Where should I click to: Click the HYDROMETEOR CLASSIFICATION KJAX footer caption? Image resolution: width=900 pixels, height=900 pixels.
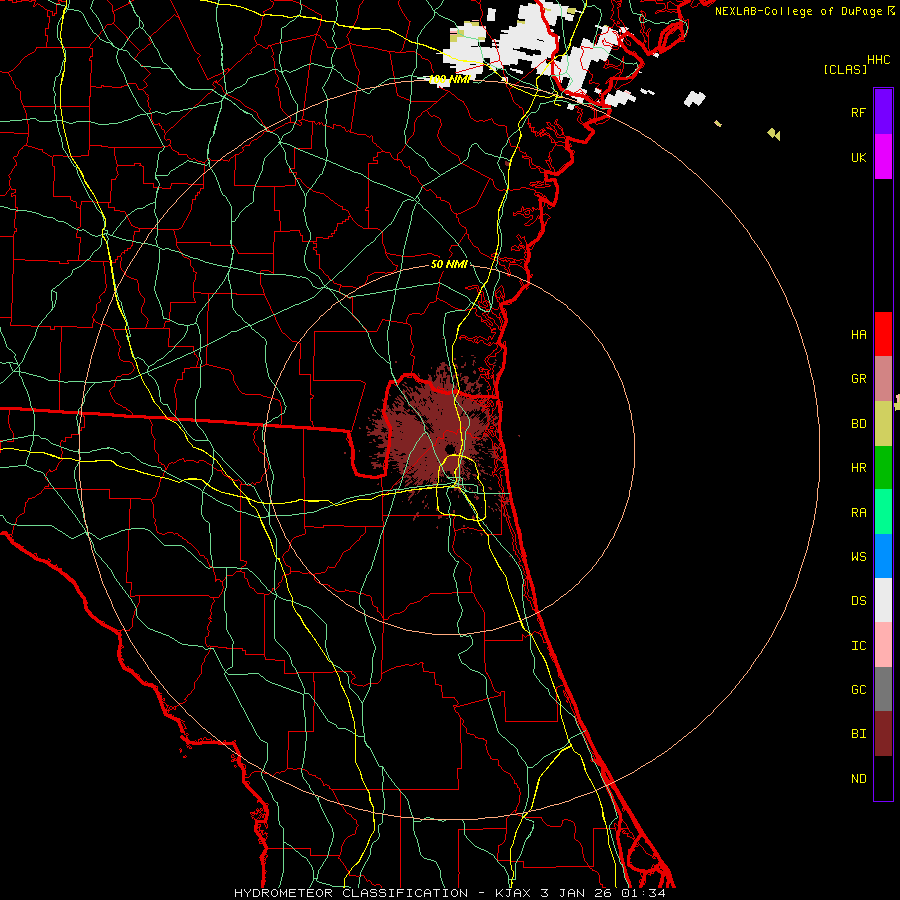click(x=450, y=893)
